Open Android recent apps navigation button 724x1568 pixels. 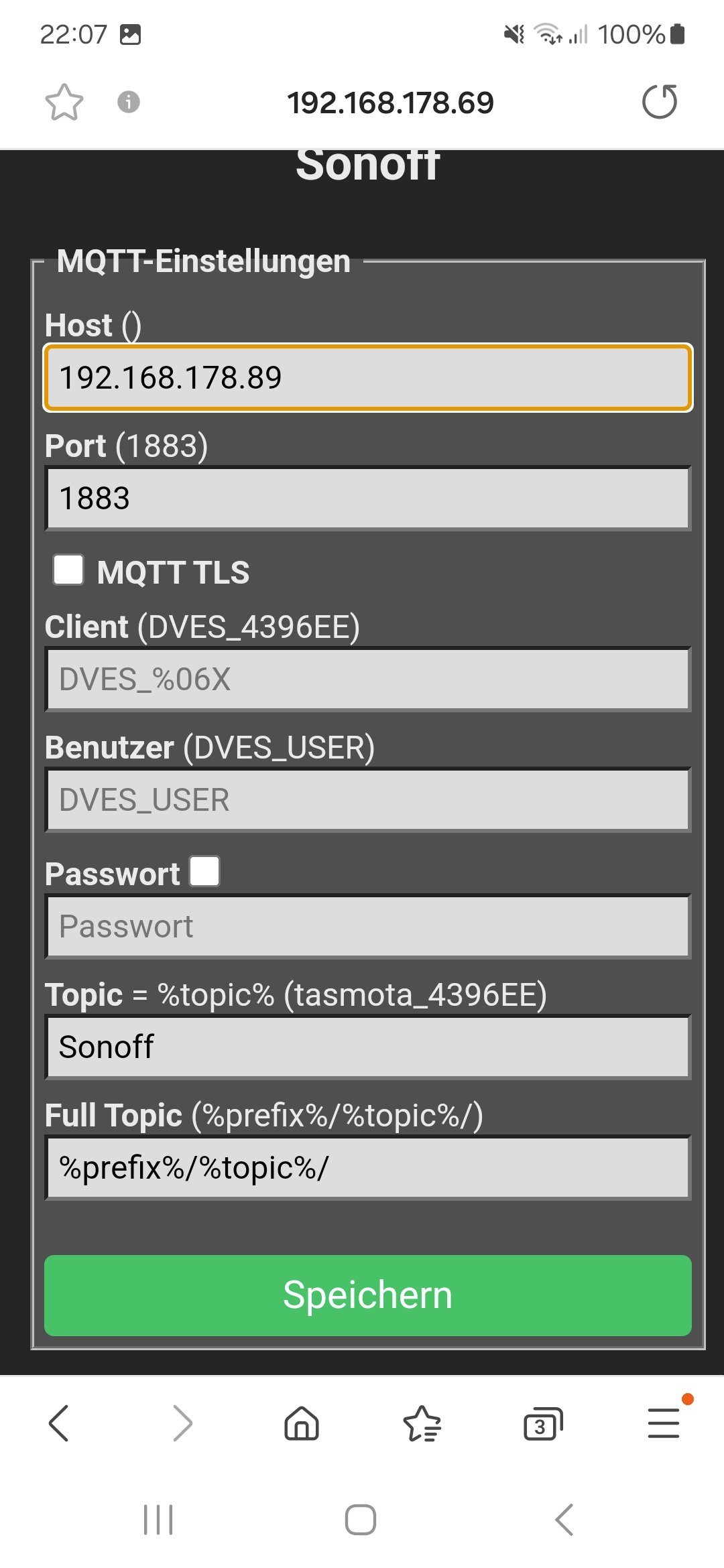pyautogui.click(x=159, y=1519)
